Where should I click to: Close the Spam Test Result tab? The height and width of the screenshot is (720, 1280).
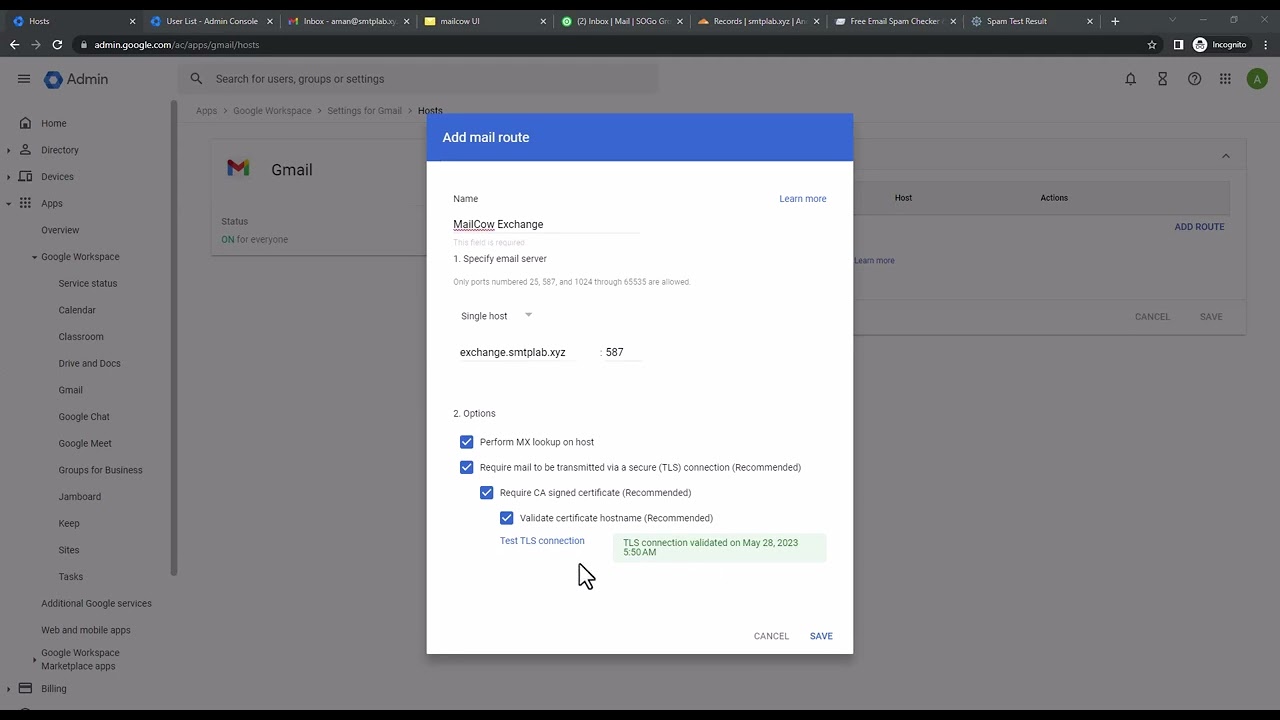coord(1090,21)
